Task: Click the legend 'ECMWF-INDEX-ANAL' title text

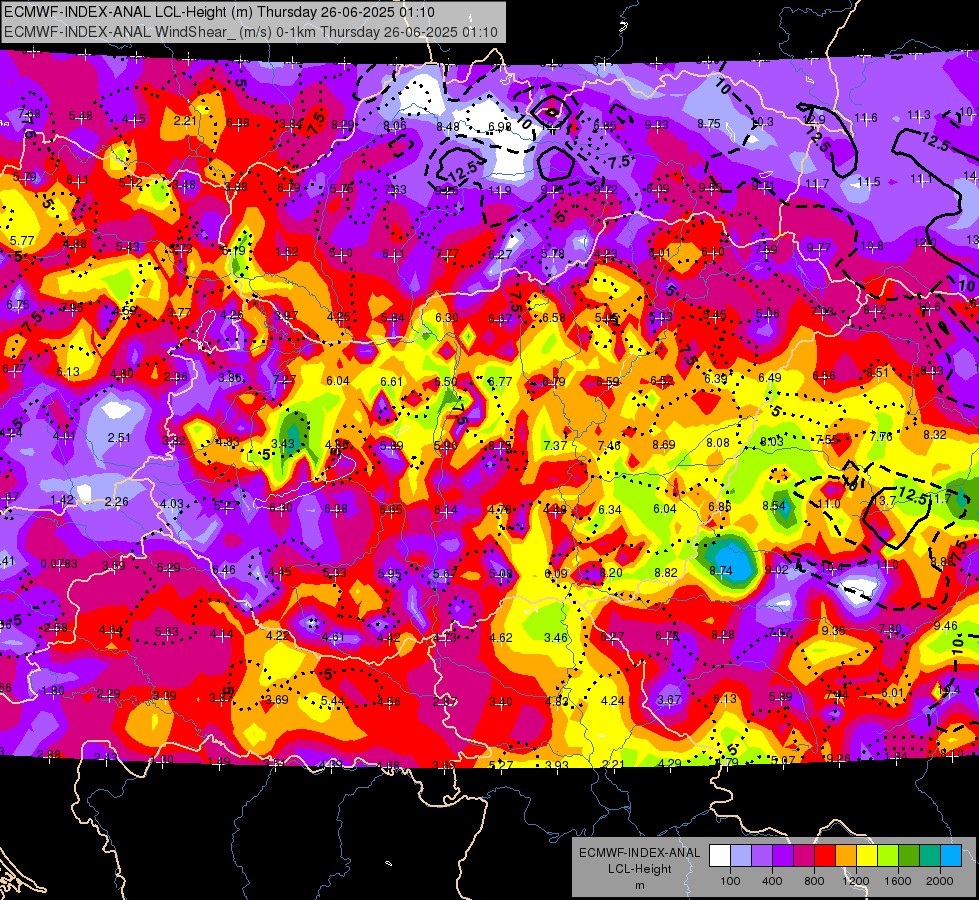Action: pos(639,853)
